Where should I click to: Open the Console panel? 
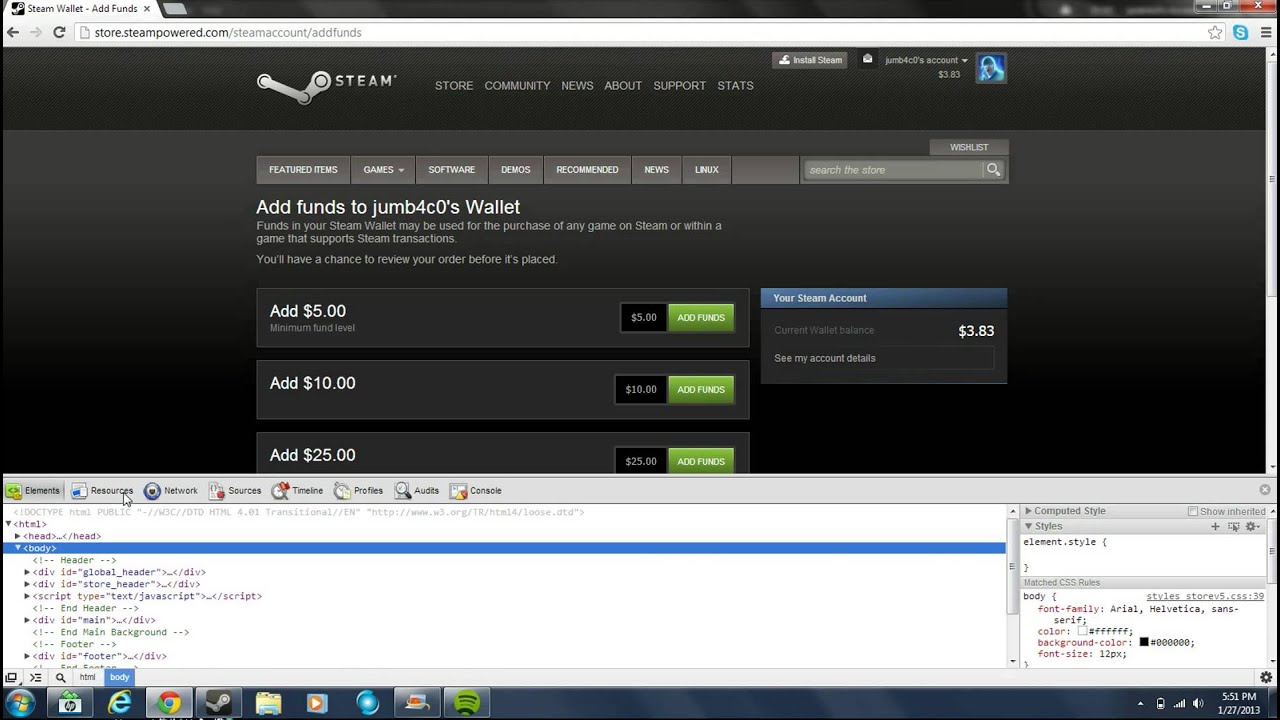[x=476, y=491]
